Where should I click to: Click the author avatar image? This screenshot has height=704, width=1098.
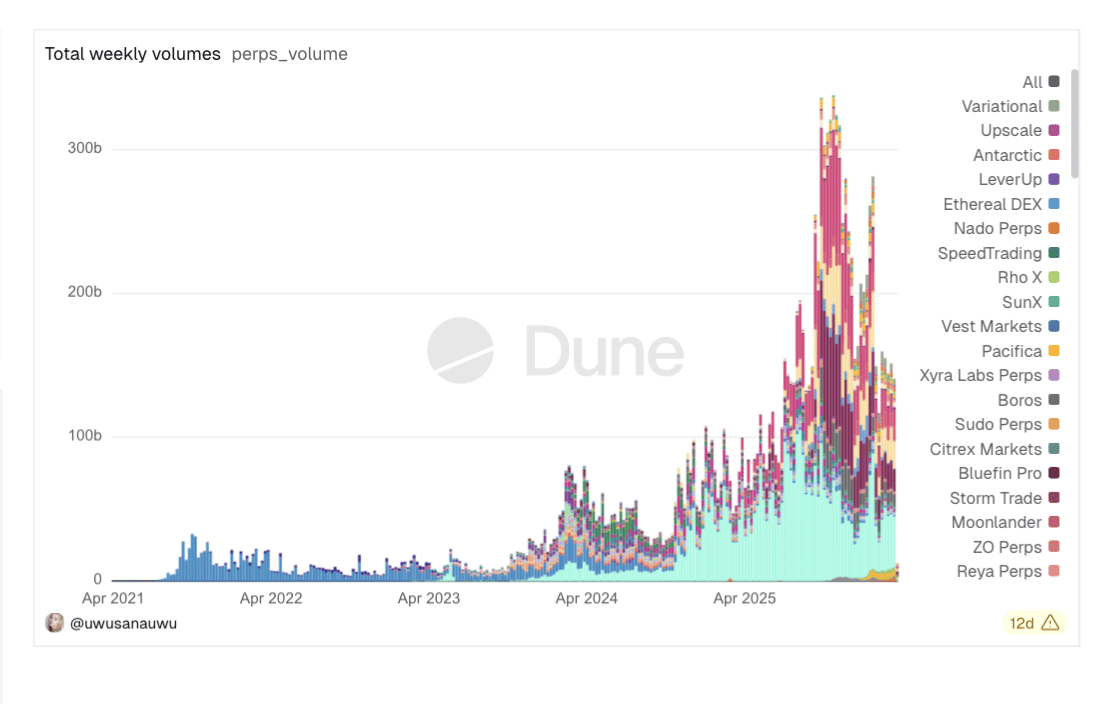point(54,623)
